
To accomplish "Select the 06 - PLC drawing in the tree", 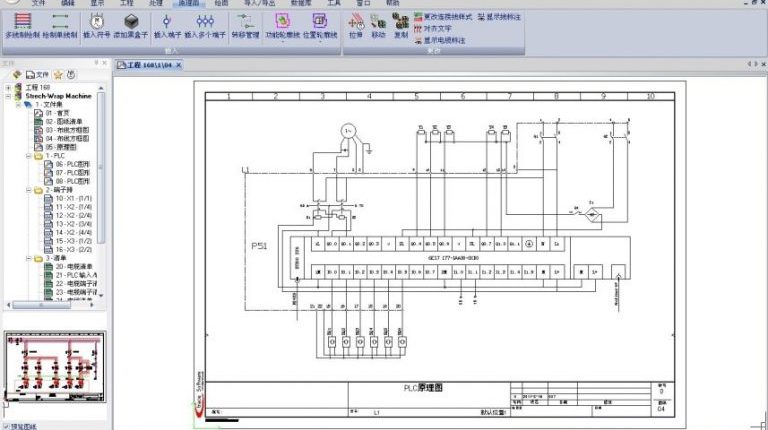I will [72, 164].
